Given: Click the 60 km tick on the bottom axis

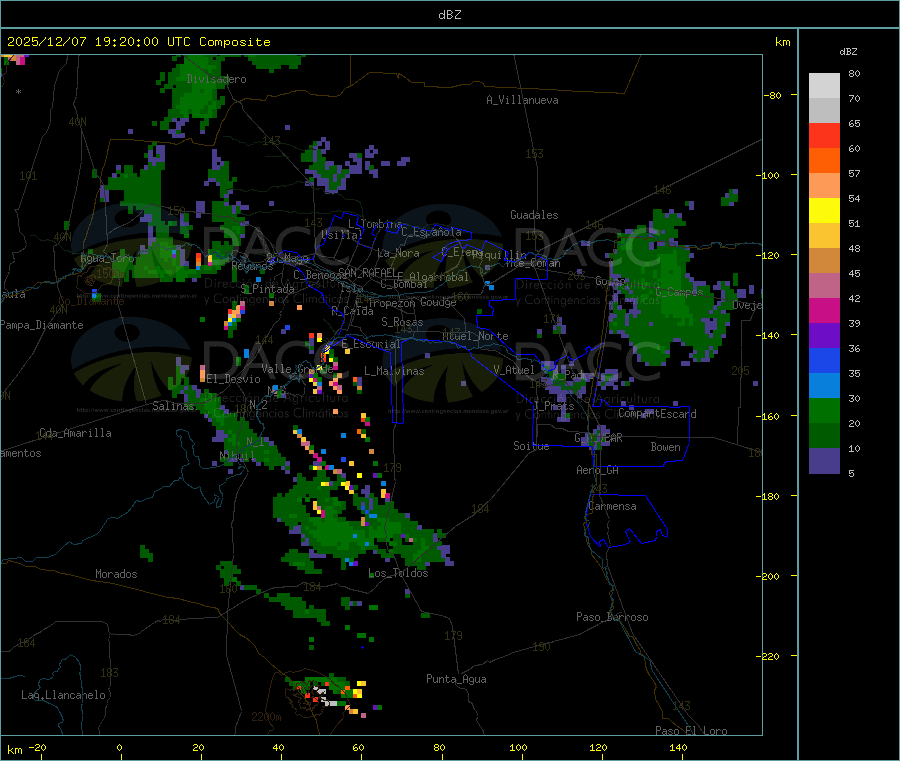Looking at the screenshot, I should (x=358, y=748).
